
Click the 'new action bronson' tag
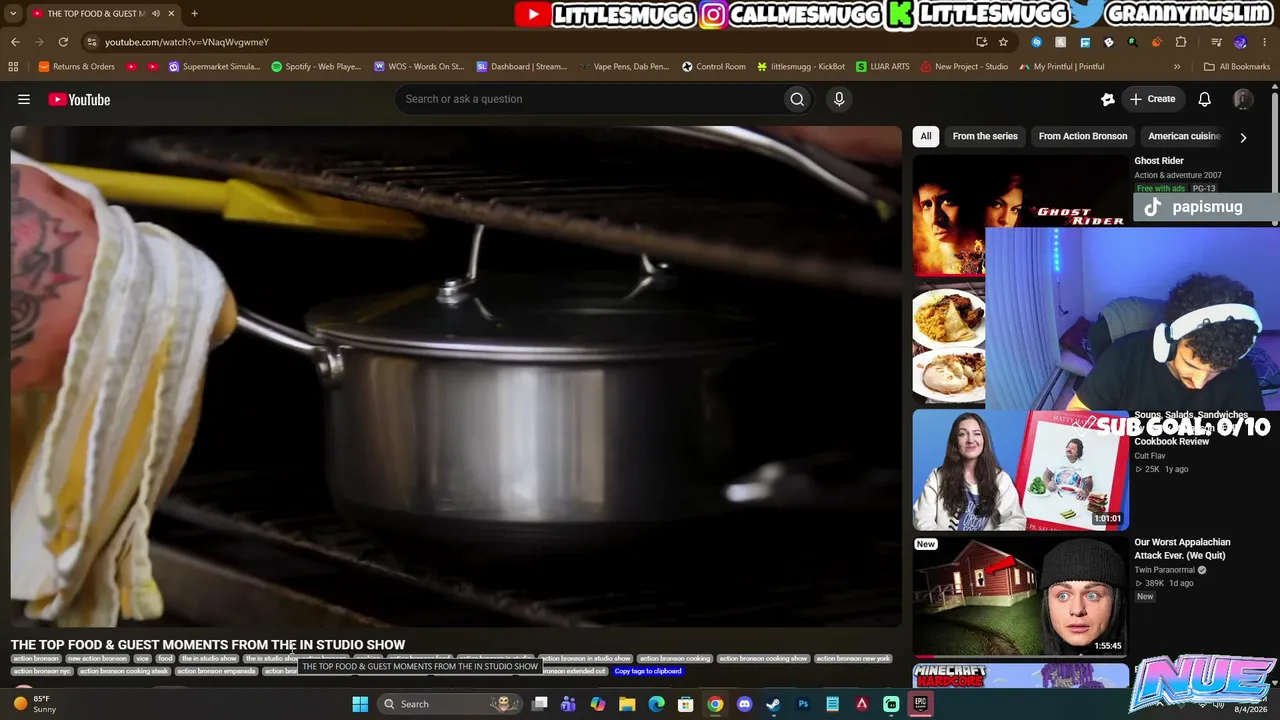[98, 659]
